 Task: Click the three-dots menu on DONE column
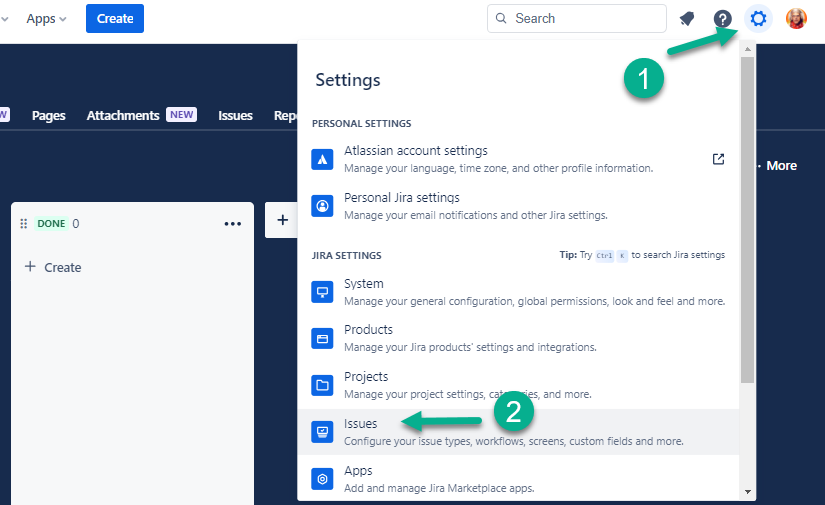(x=233, y=224)
